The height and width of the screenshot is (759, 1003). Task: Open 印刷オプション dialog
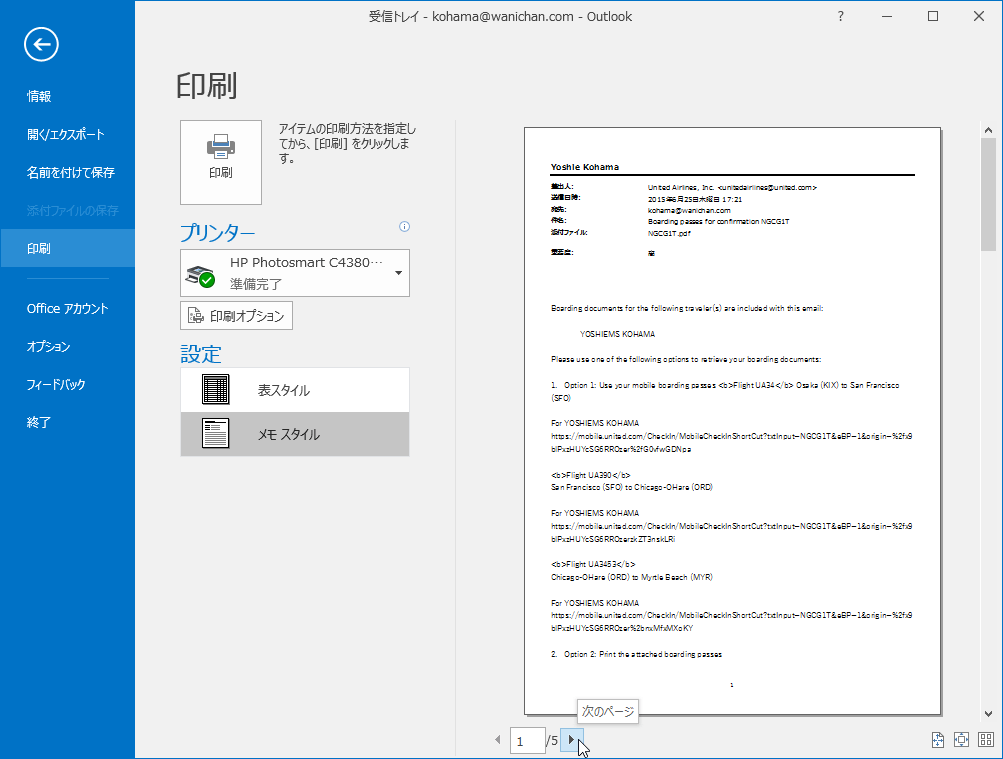coord(237,316)
